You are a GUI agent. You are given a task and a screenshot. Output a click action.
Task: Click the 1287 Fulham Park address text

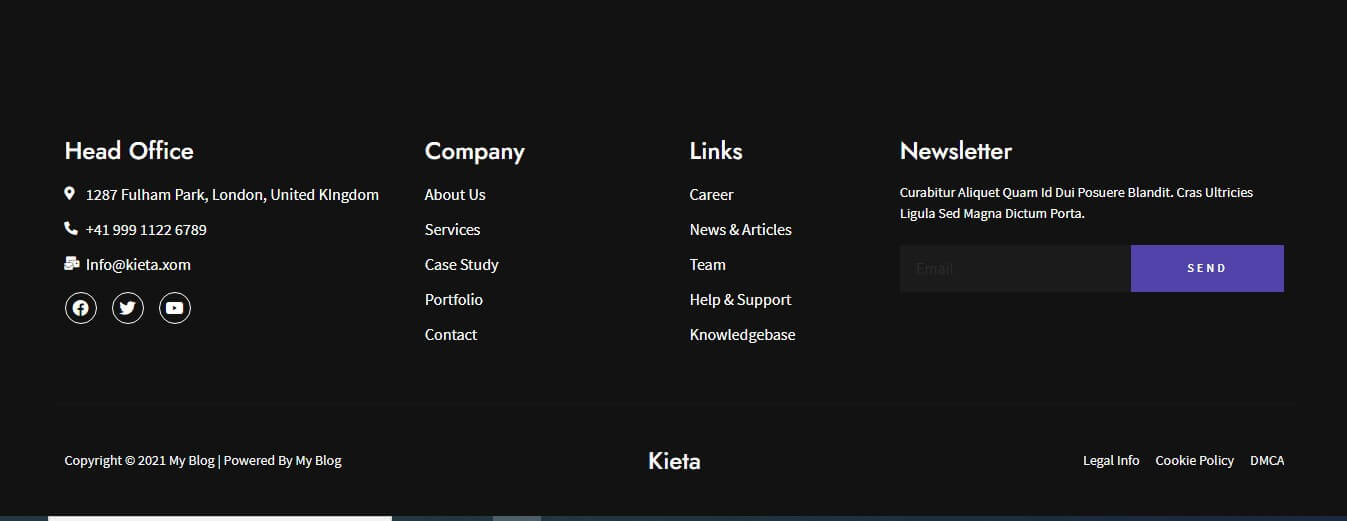232,195
